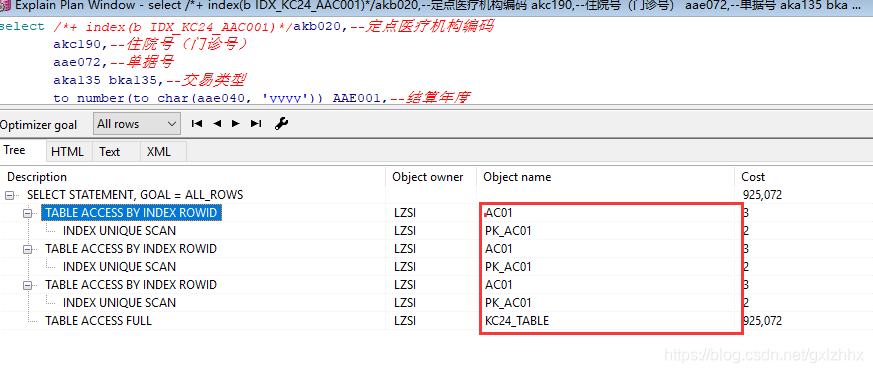Click LZSI owner in TABLE ACCESS FULL row
The width and height of the screenshot is (873, 373).
tap(405, 321)
